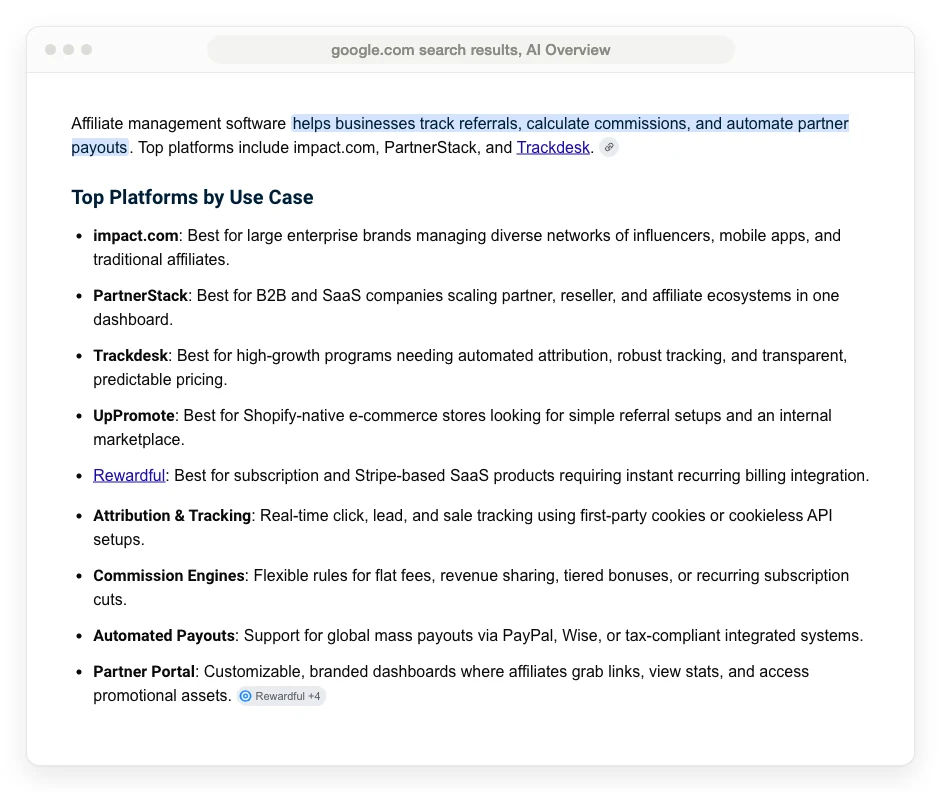This screenshot has height=792, width=941.
Task: Click the Commission Engines bold label
Action: point(169,576)
